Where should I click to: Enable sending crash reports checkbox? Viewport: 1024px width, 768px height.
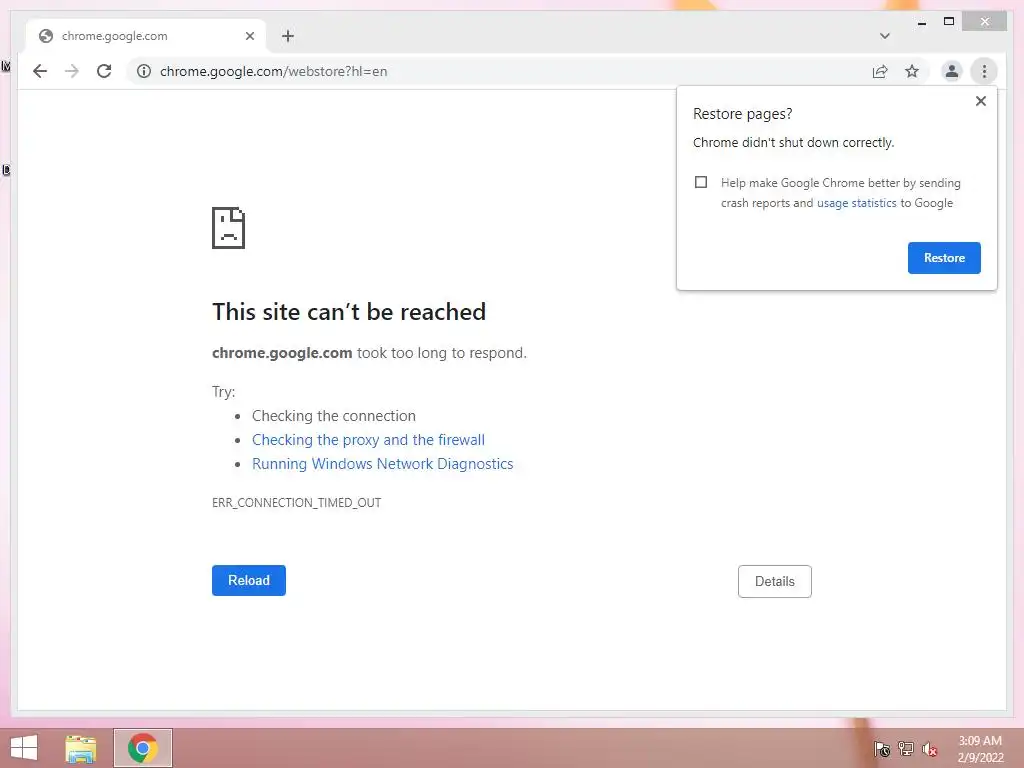coord(701,182)
